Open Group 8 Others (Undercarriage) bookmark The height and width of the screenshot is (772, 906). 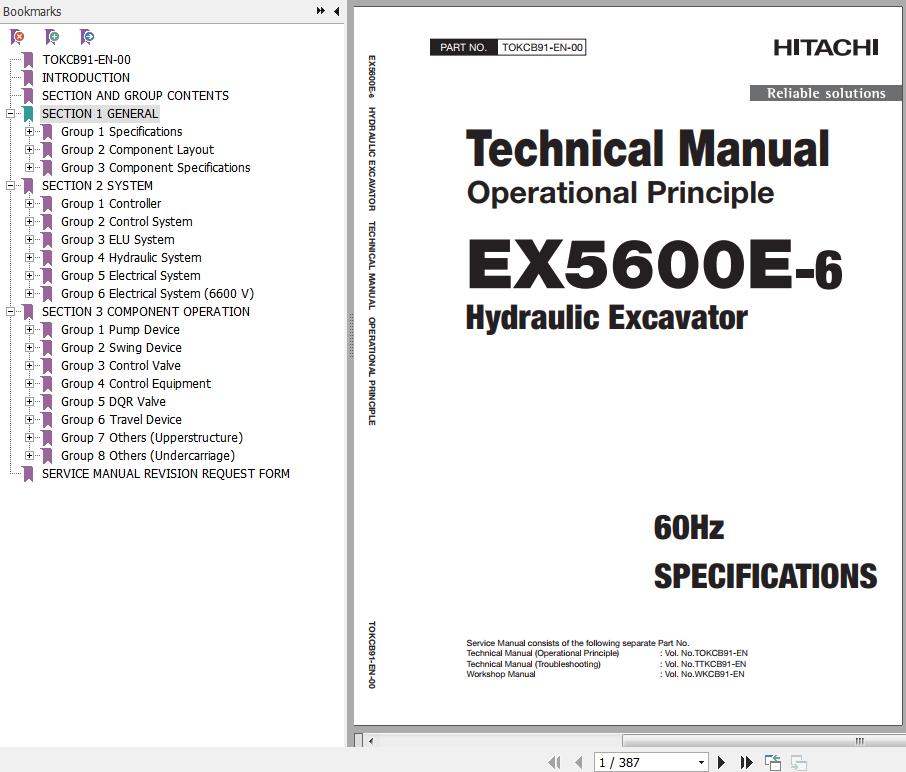[148, 455]
